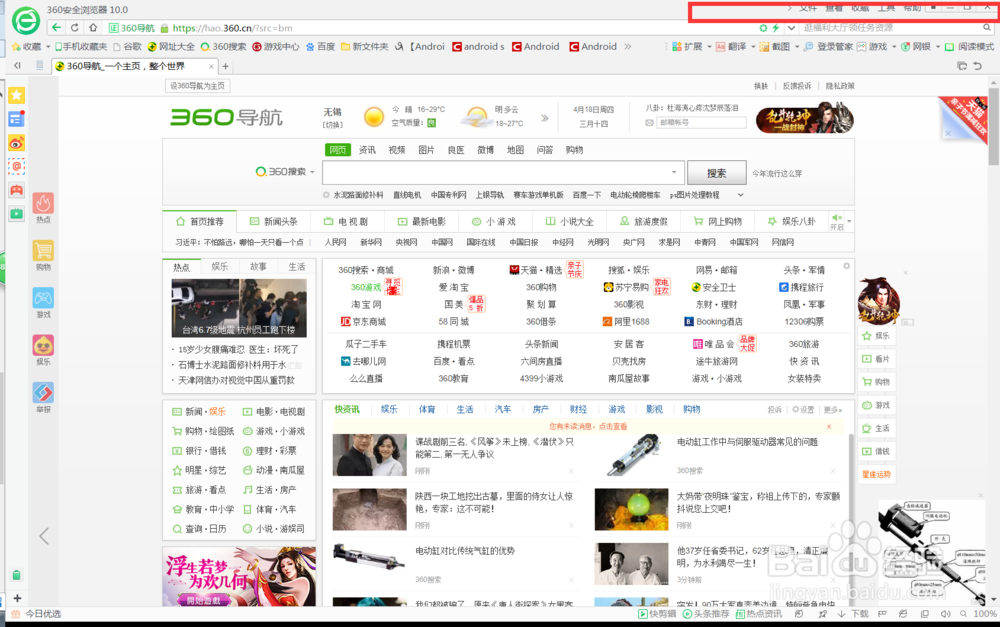Viewport: 1000px width, 627px height.
Task: Open 头条推荐 in status bar
Action: [706, 614]
